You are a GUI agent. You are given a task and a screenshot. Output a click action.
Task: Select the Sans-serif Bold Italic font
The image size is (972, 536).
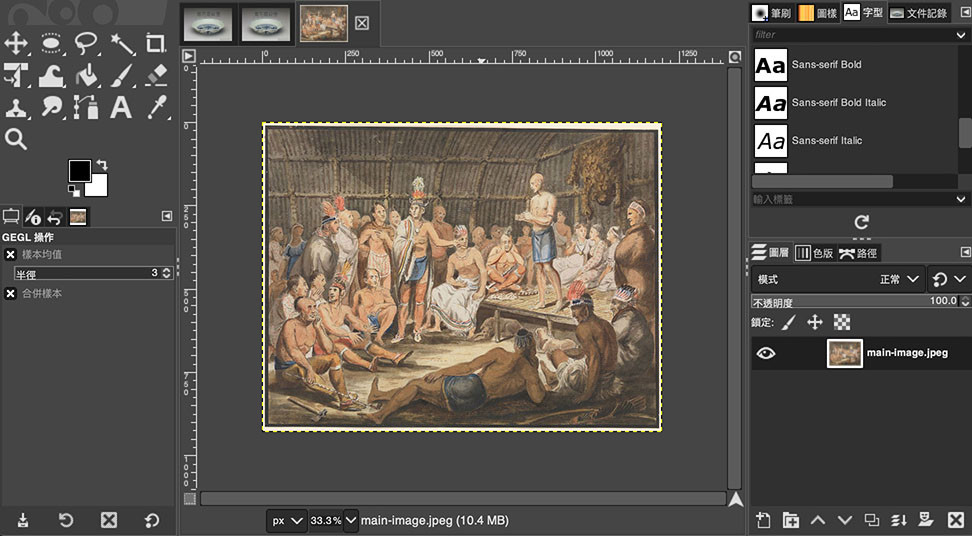838,102
